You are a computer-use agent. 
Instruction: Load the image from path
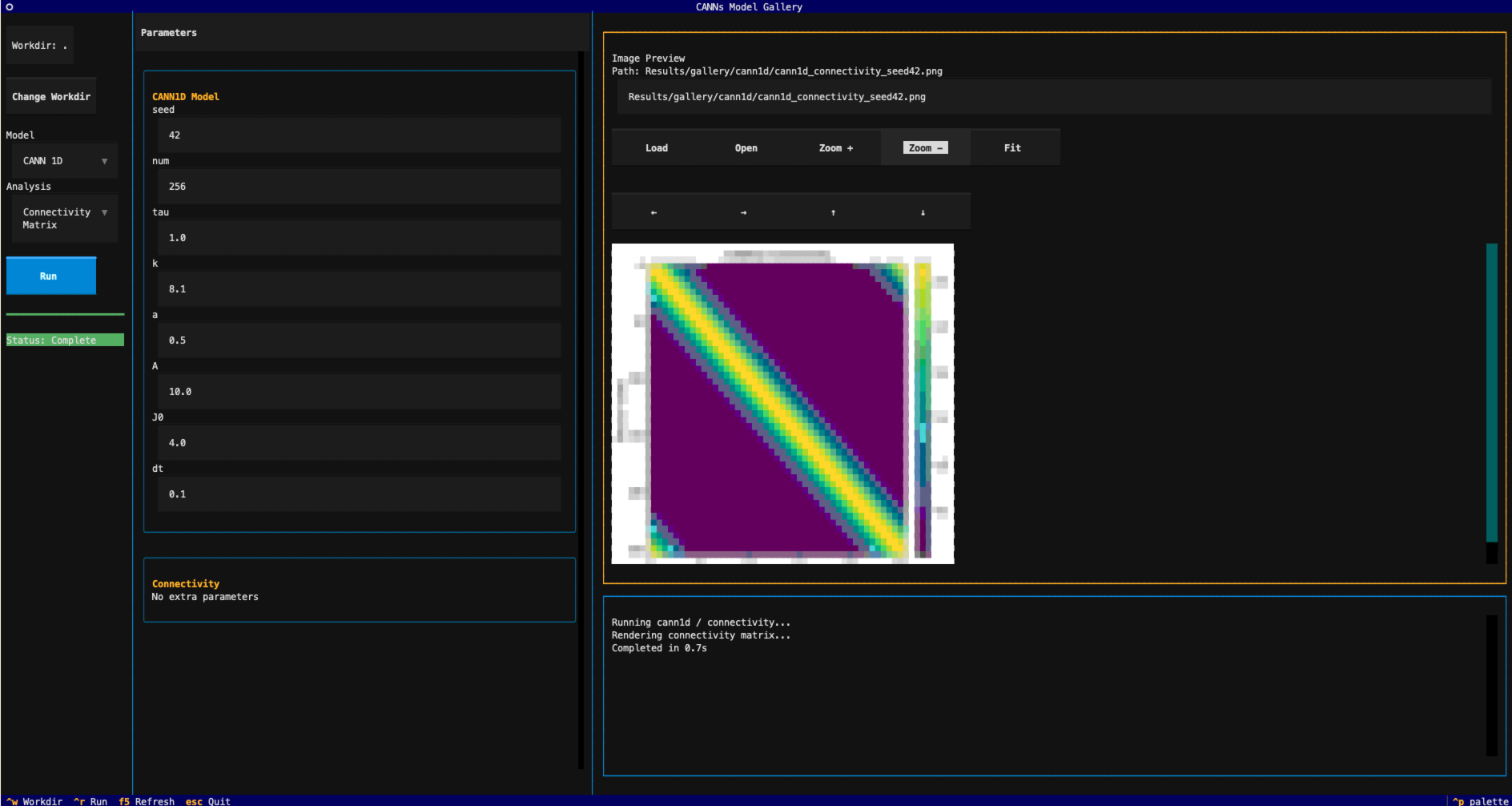(656, 148)
